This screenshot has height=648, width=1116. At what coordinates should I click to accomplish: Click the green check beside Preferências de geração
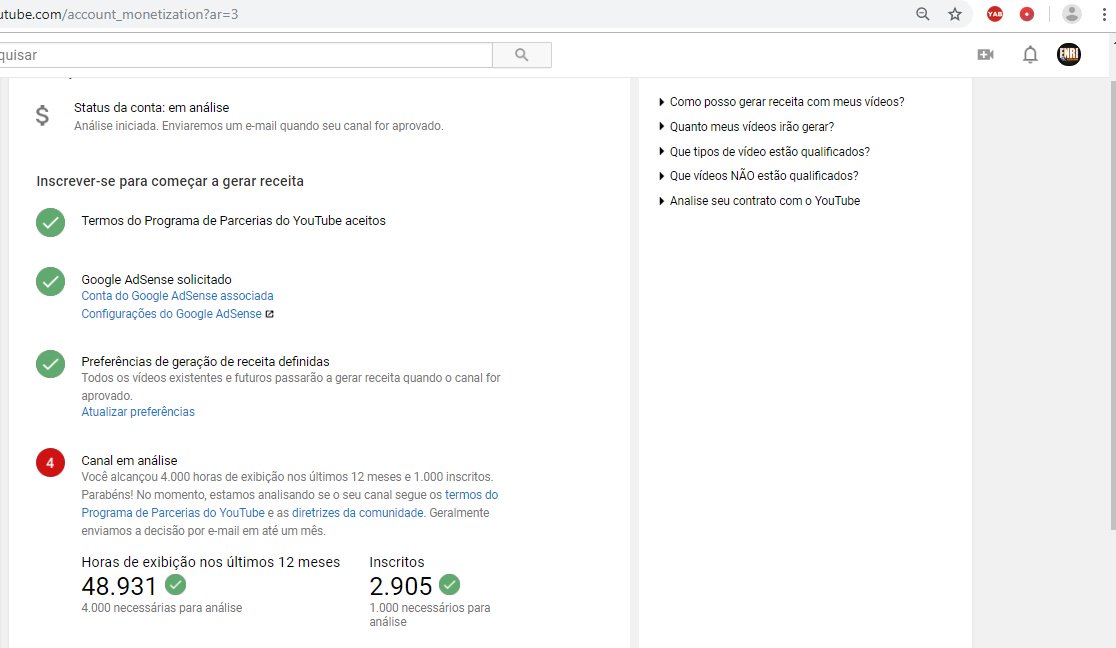pos(51,363)
